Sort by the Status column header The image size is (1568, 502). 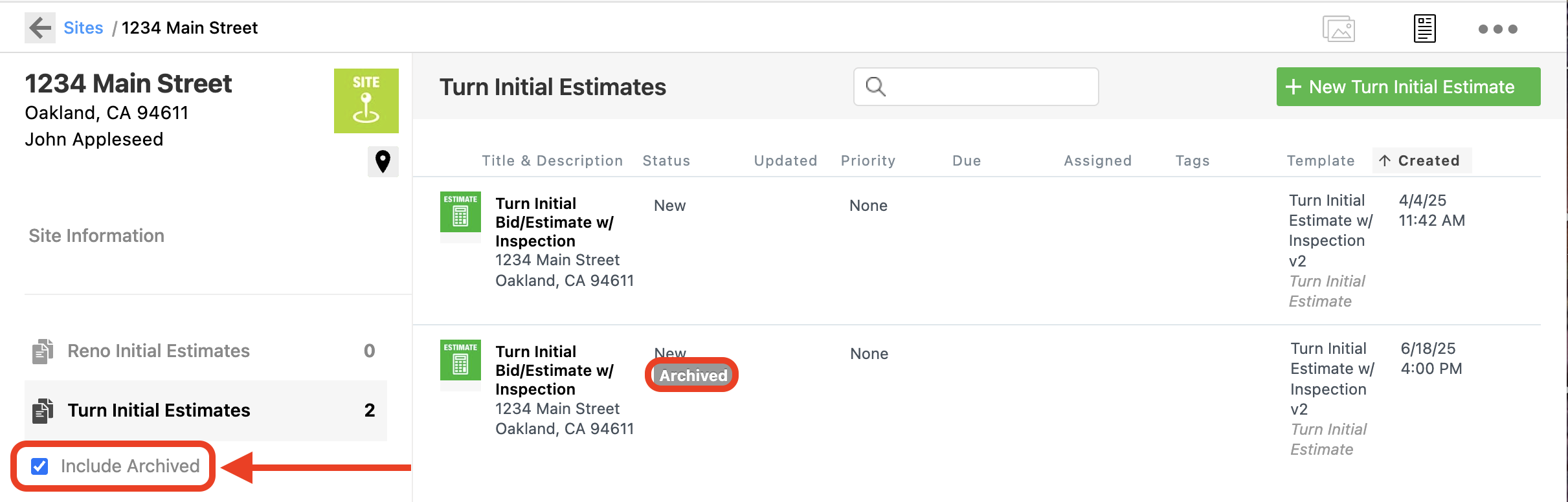pos(666,160)
